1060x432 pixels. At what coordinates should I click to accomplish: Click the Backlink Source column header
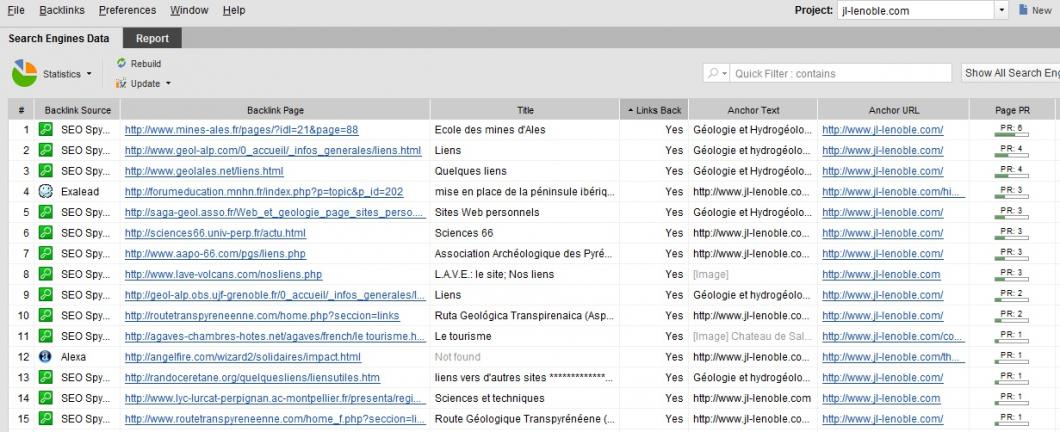pos(78,110)
